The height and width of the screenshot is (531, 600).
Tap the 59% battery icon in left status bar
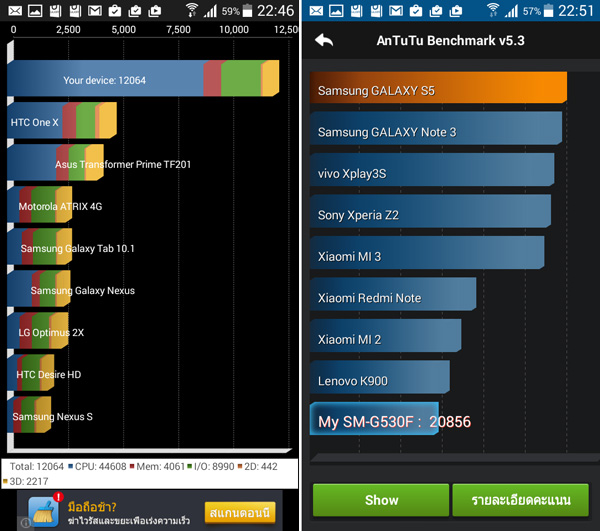pyautogui.click(x=247, y=11)
